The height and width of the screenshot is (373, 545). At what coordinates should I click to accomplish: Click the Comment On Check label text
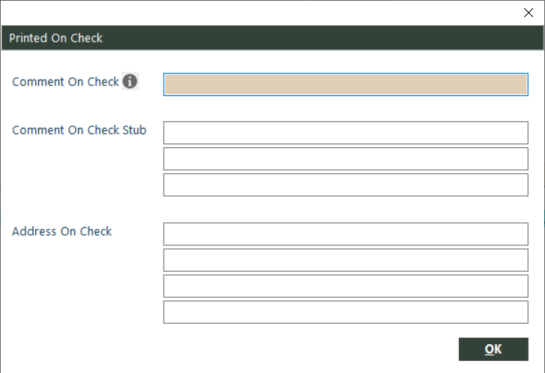point(65,82)
